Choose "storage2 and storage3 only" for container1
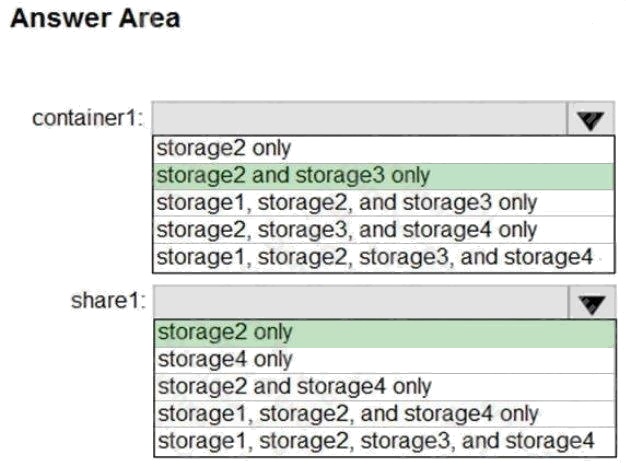This screenshot has width=626, height=466. pos(382,176)
